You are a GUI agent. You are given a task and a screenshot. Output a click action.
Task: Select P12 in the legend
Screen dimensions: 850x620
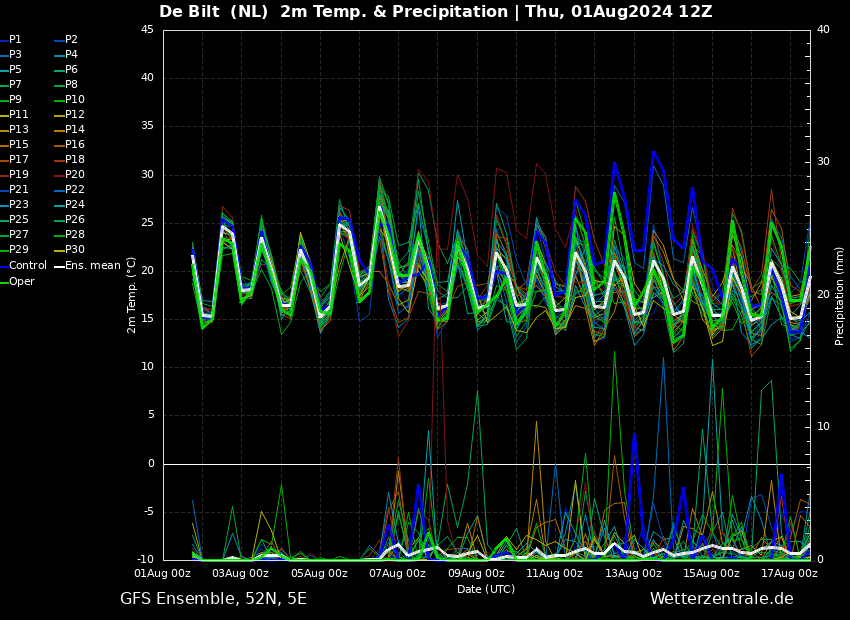[75, 114]
